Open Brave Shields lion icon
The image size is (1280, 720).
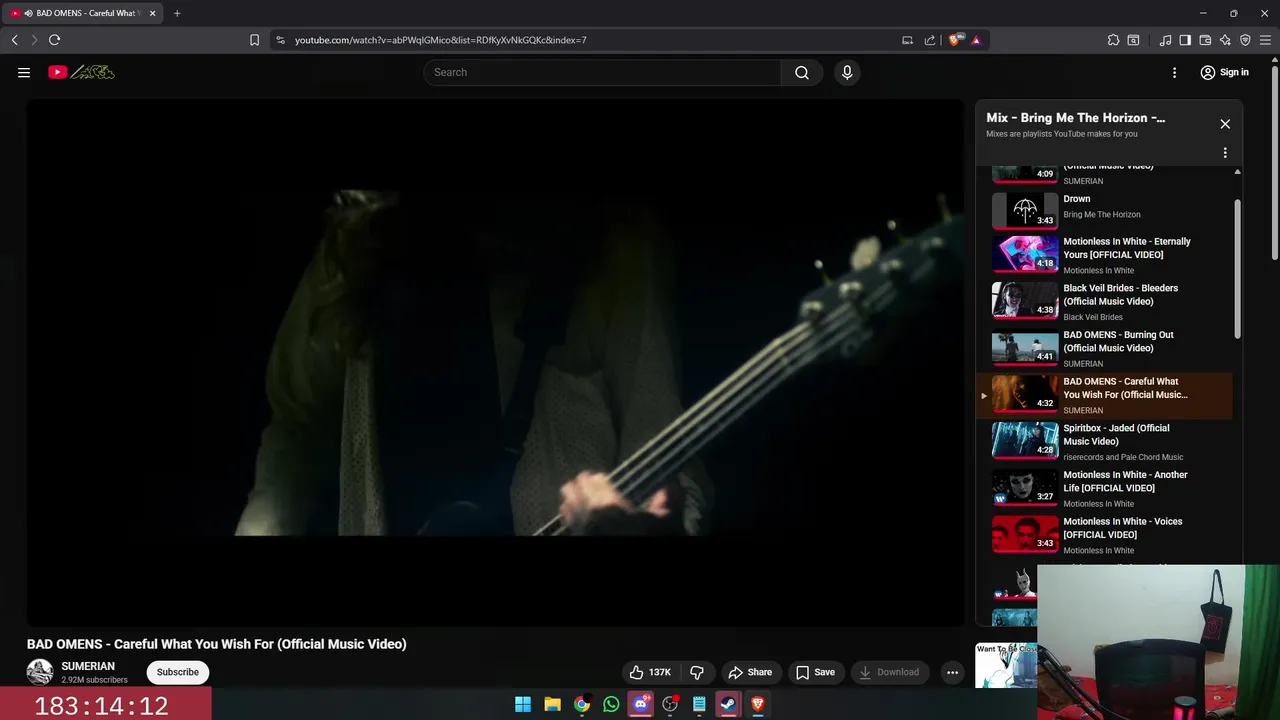click(955, 40)
